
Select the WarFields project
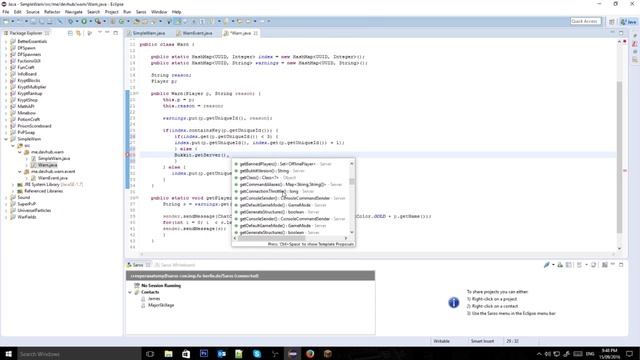[x=27, y=217]
